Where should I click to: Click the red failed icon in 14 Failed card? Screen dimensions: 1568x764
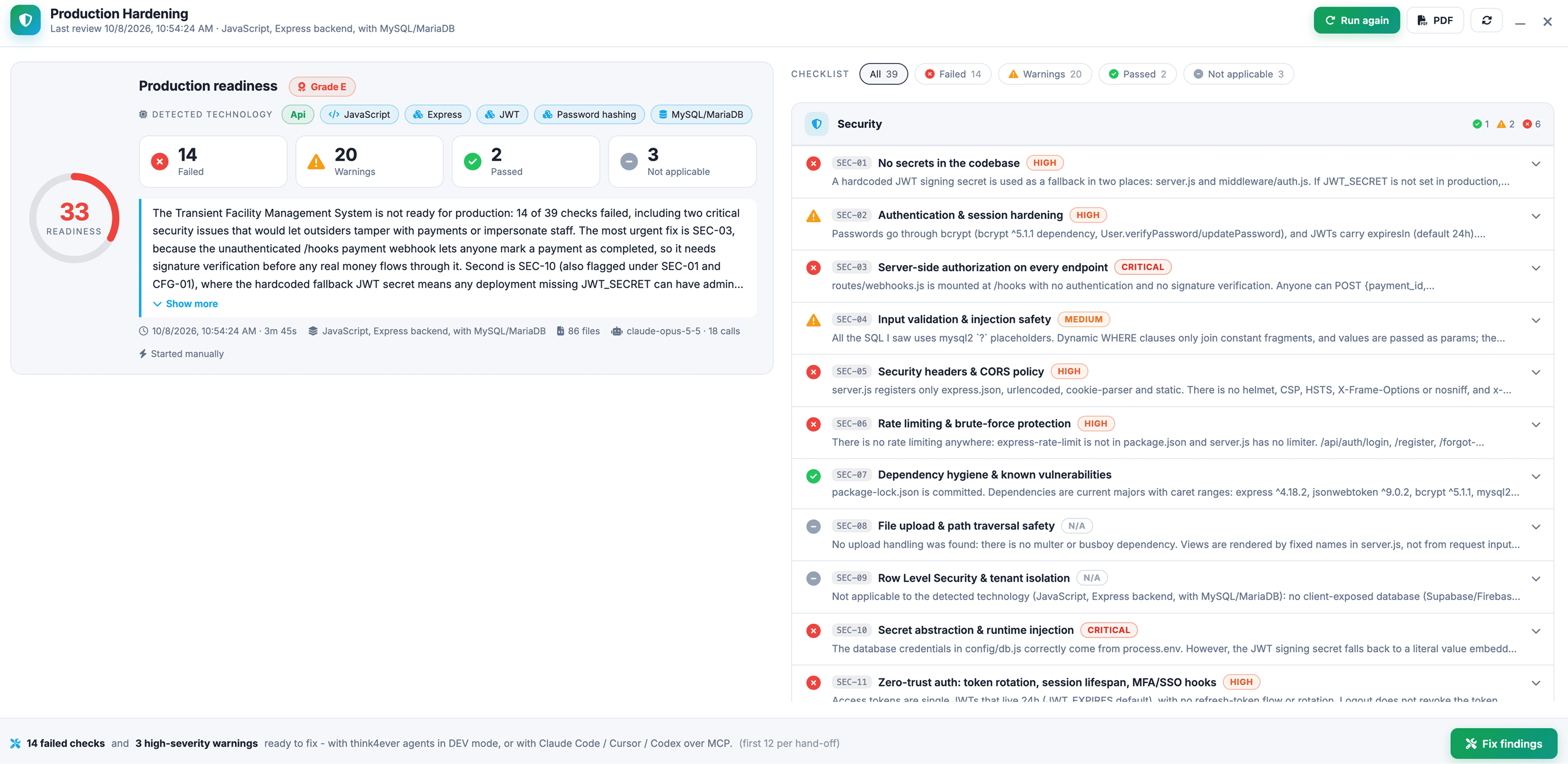(x=159, y=161)
